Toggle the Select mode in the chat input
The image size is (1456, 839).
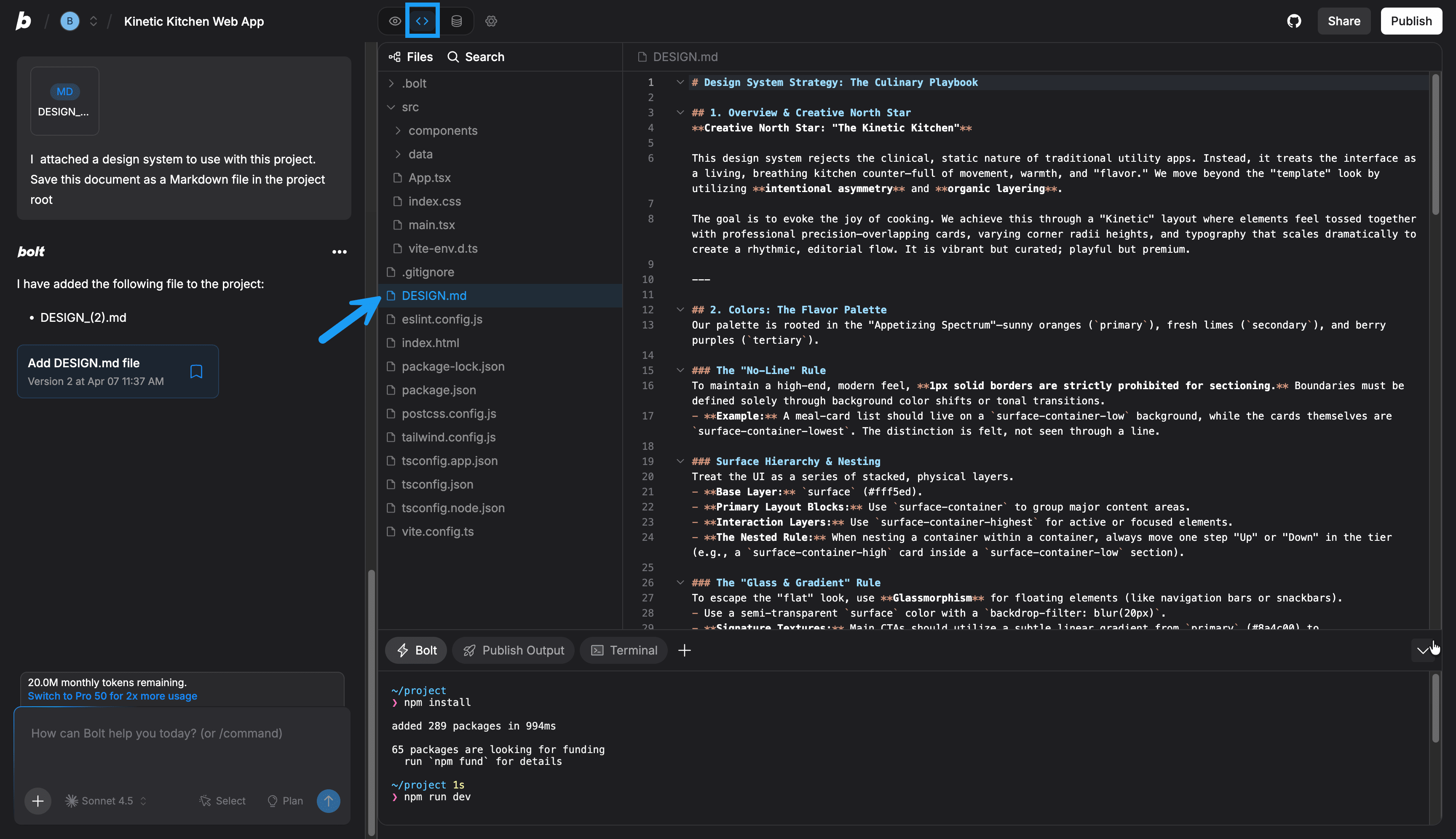tap(222, 800)
